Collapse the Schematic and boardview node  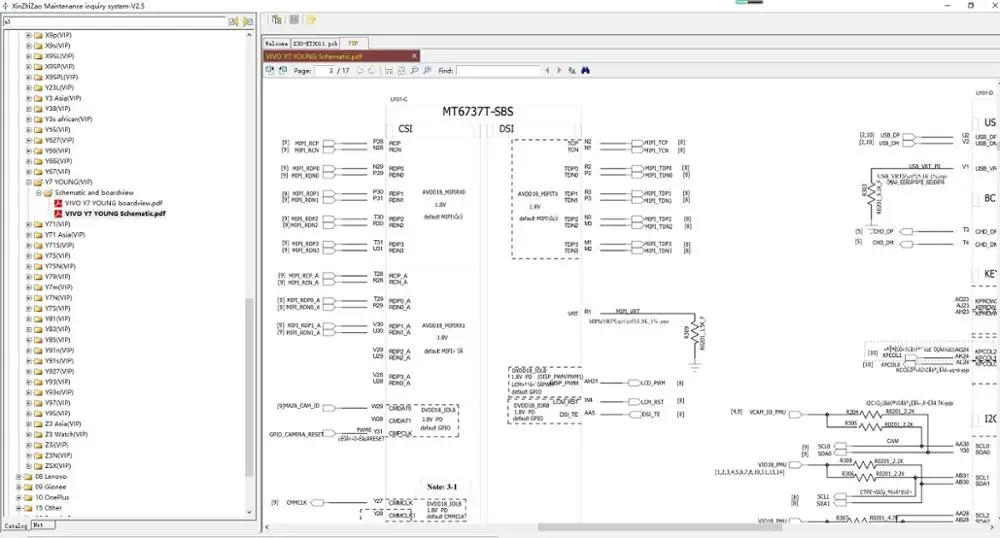39,193
